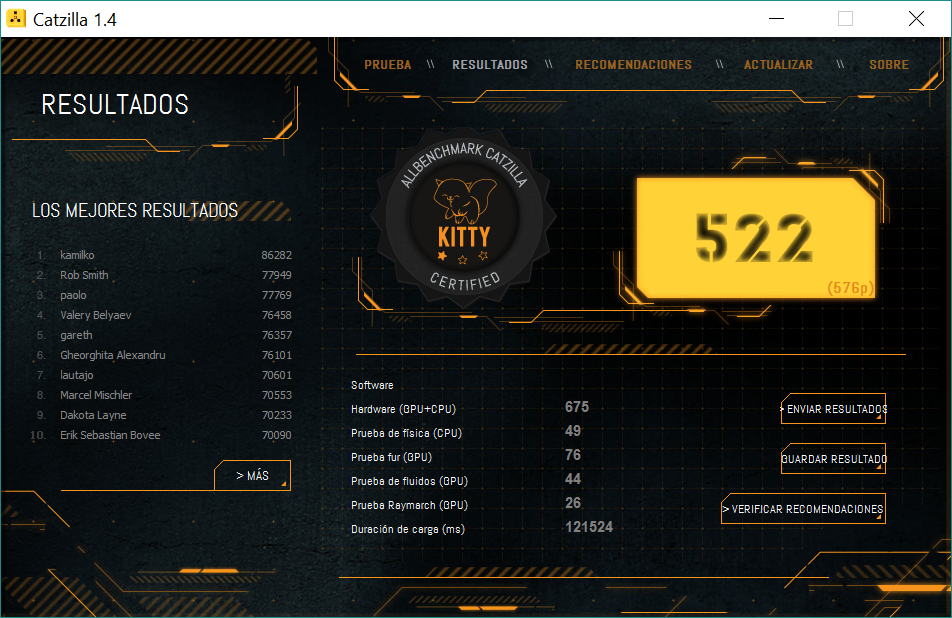
Task: Click the score 70090
Action: (x=276, y=435)
